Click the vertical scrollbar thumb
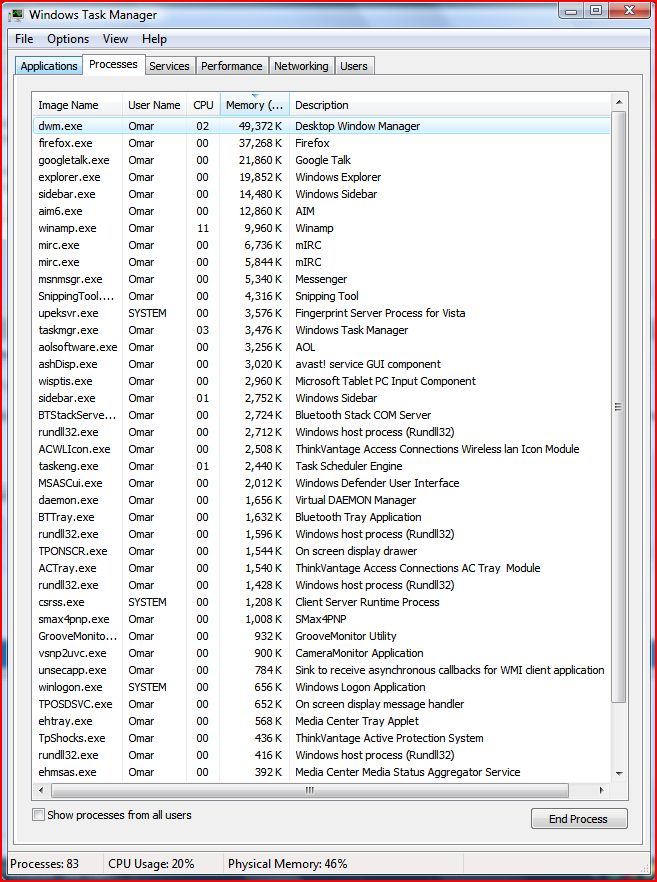This screenshot has height=882, width=657. click(619, 407)
